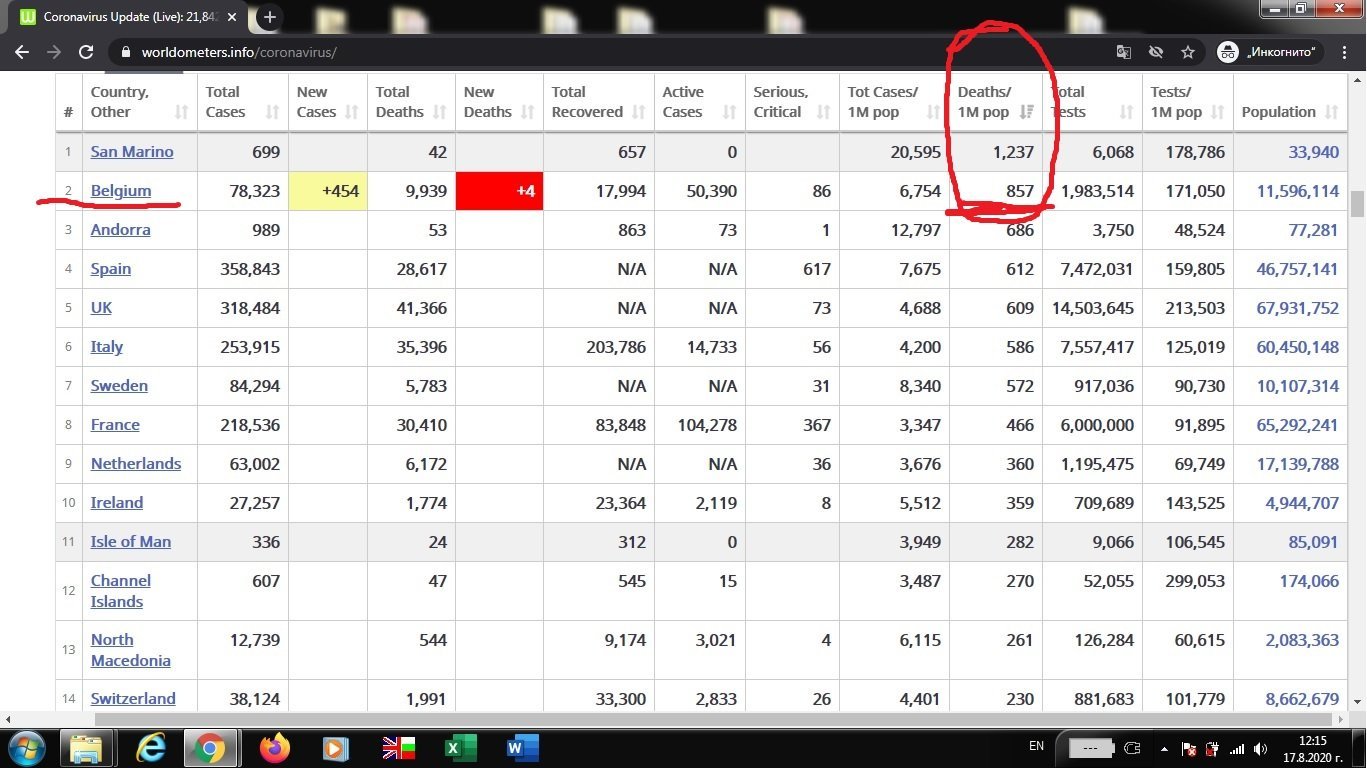The width and height of the screenshot is (1367, 768).
Task: Sort table by Total Recovered column
Action: pyautogui.click(x=597, y=102)
